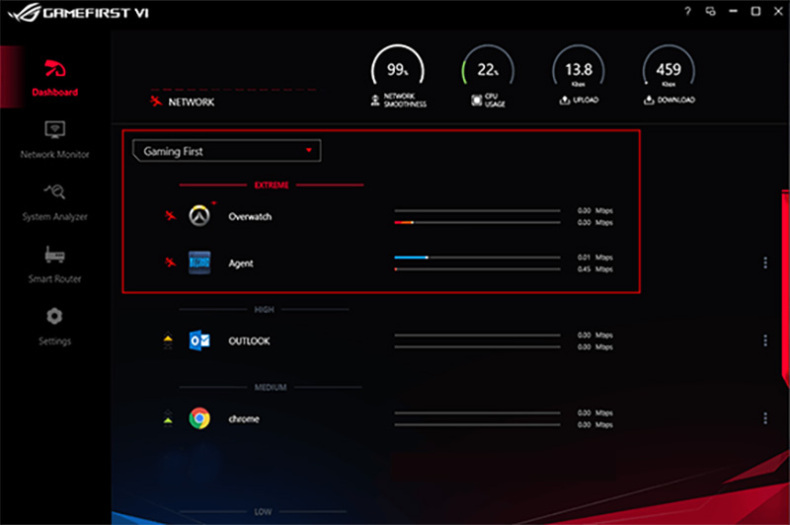
Task: Expand the Gaming First mode dropdown
Action: coord(226,151)
